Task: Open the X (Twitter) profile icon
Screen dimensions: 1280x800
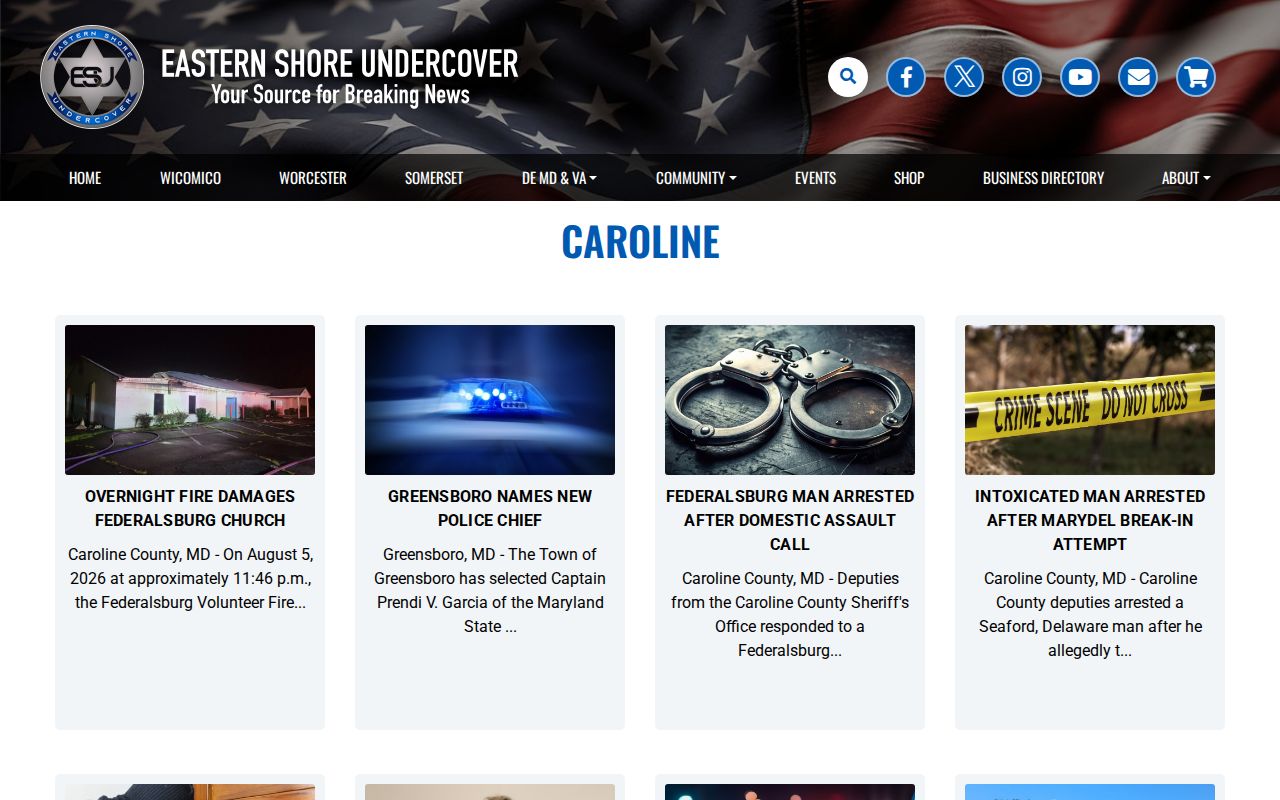Action: (964, 77)
